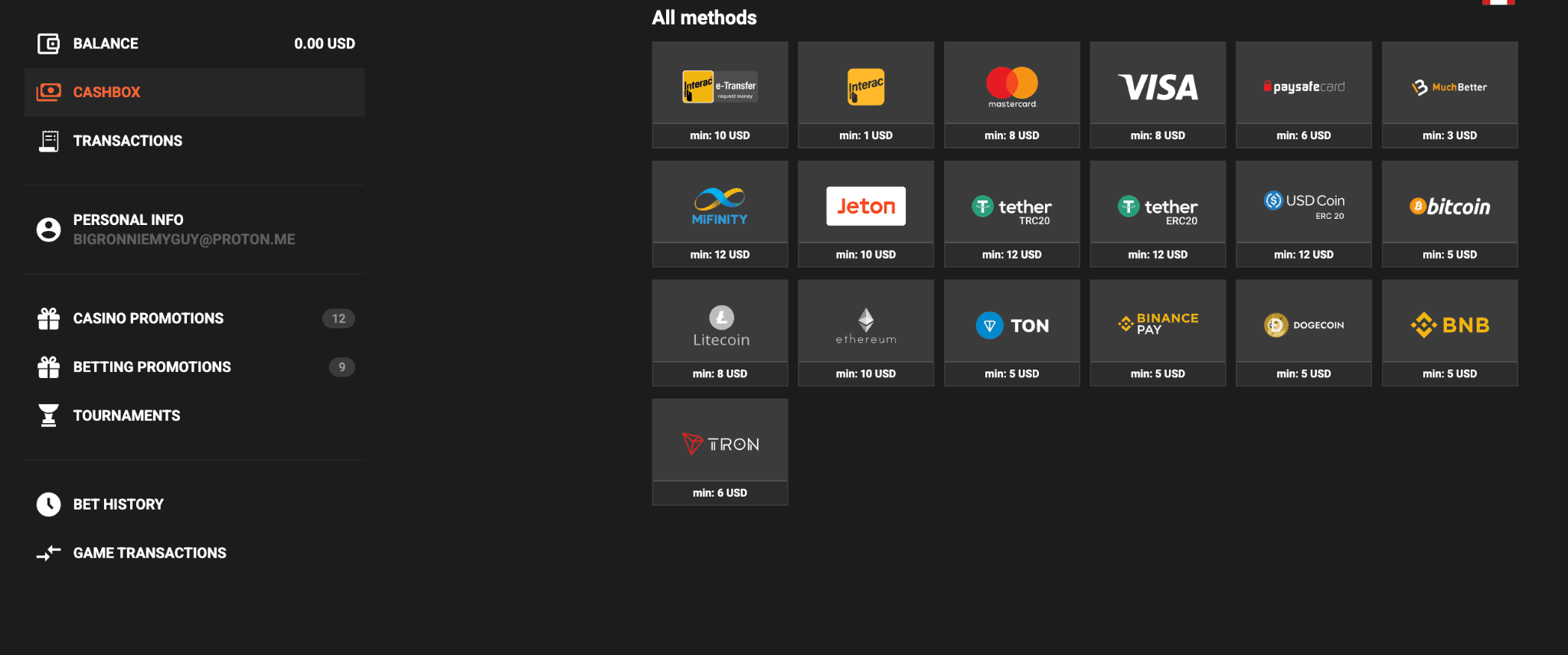This screenshot has width=1568, height=655.
Task: Click the Bet History clock icon
Action: click(48, 504)
